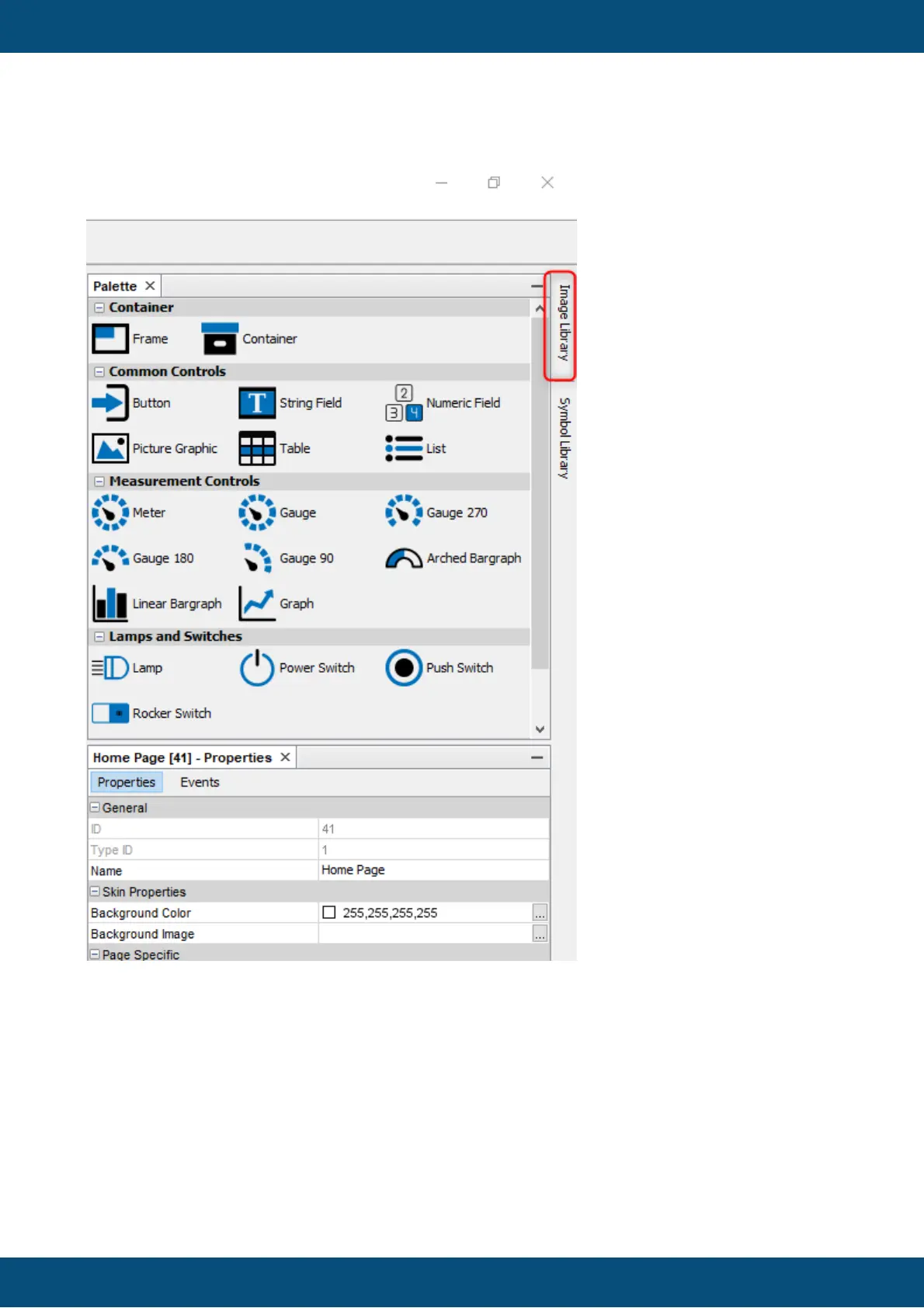Click palette scrollbar down arrow
This screenshot has height=1308, width=924.
pyautogui.click(x=540, y=729)
